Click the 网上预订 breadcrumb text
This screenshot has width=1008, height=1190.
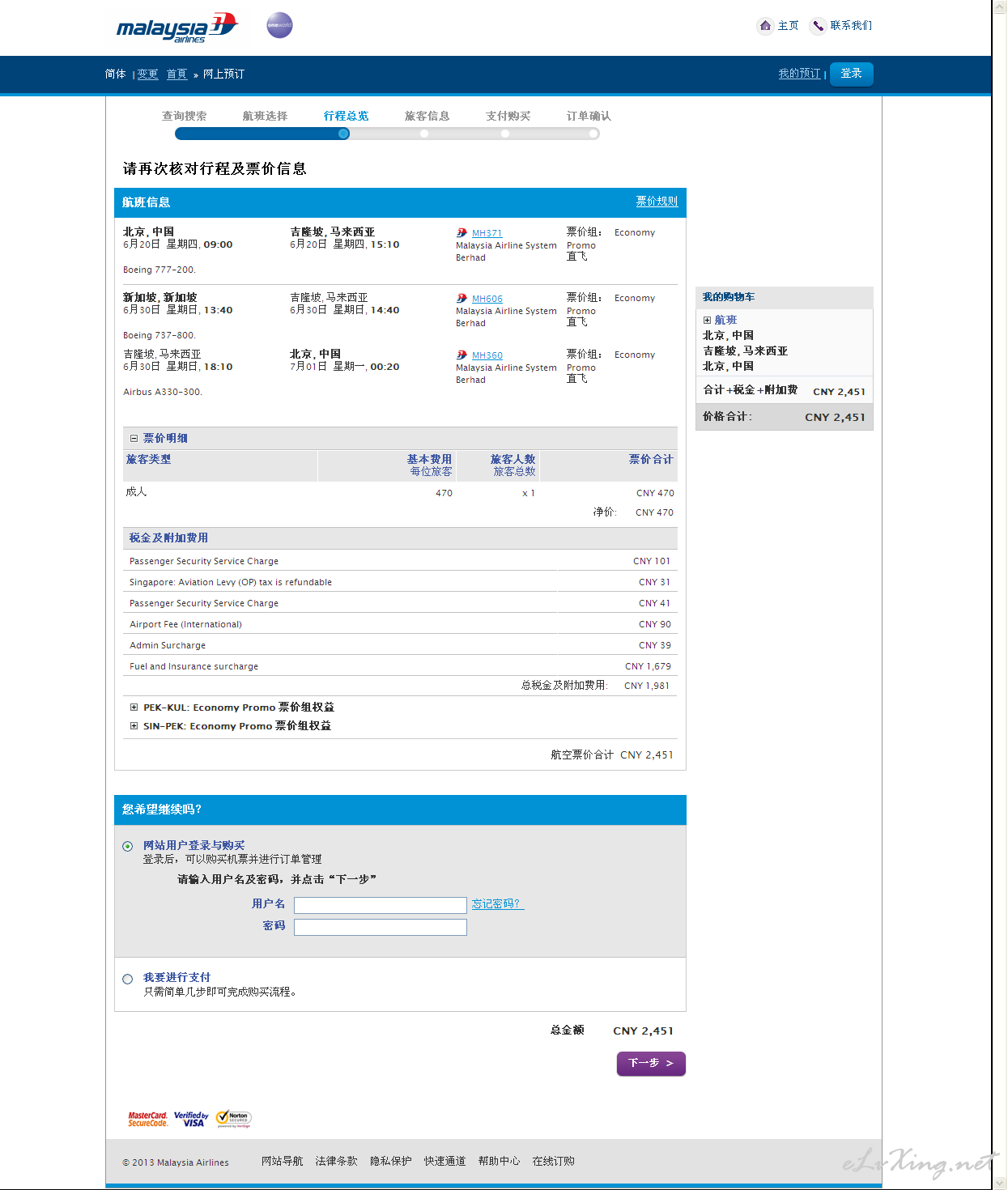point(223,74)
